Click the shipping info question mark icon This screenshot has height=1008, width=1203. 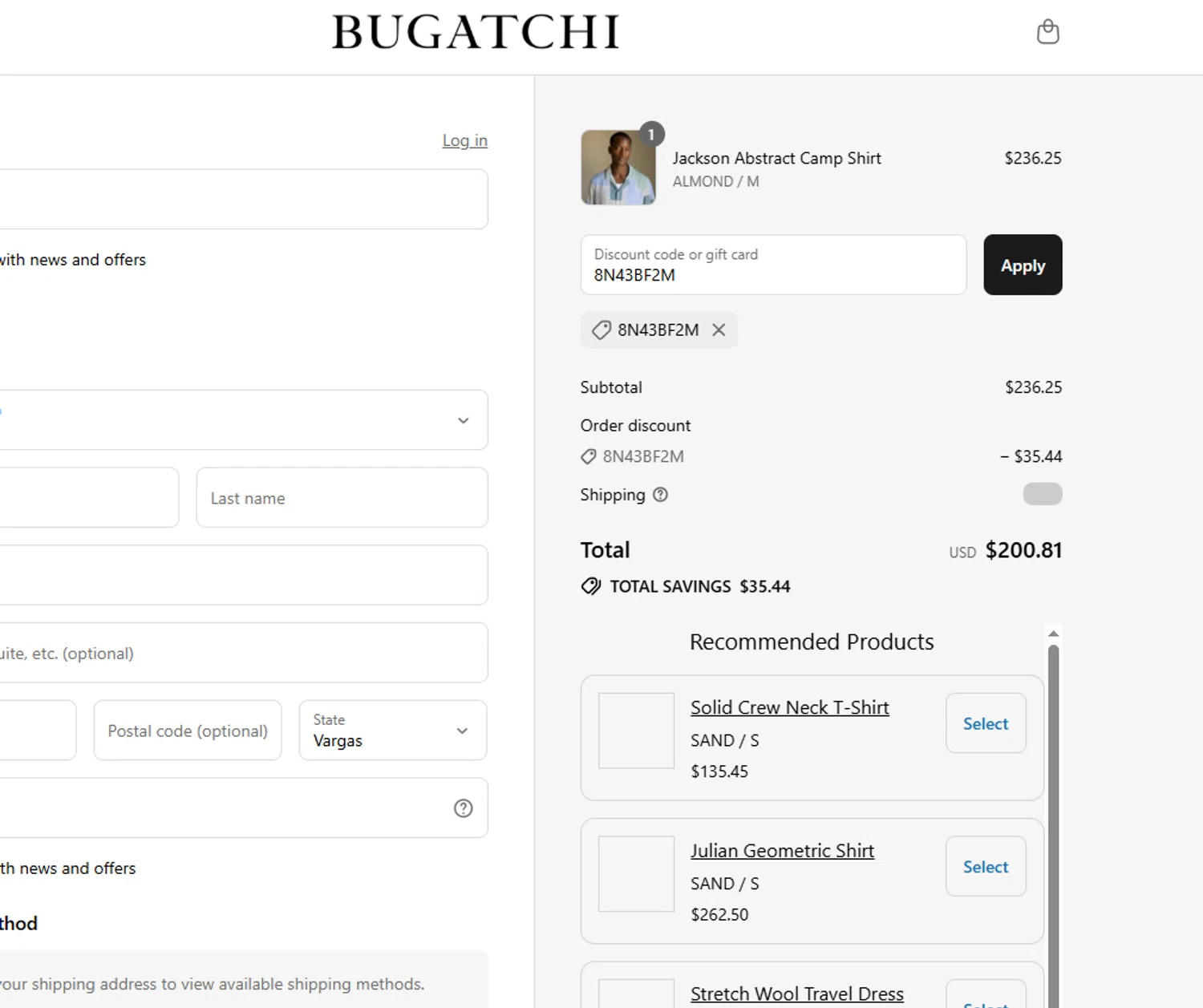click(x=660, y=495)
